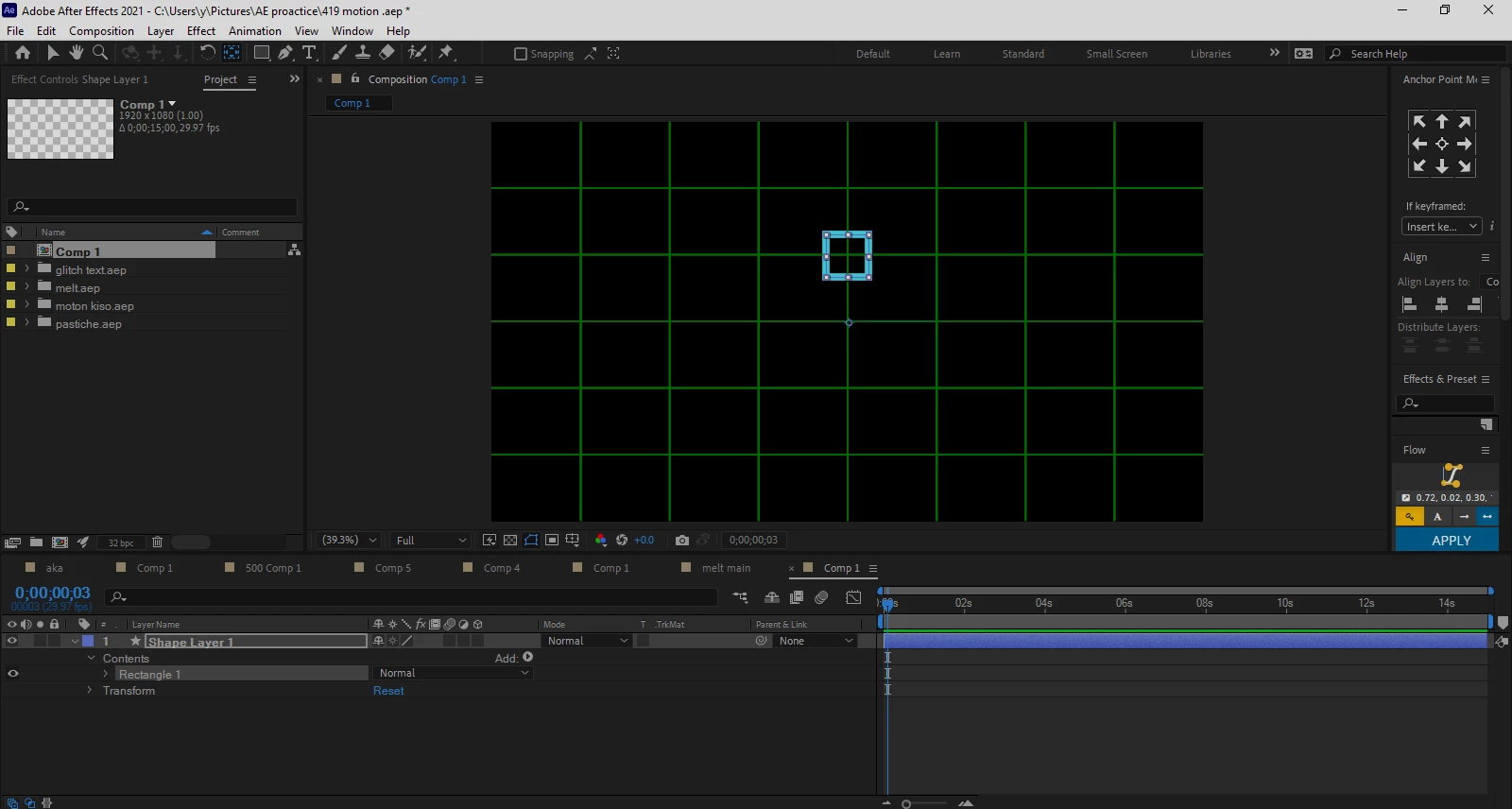Screen dimensions: 1512x809
Task: Click center anchor point button
Action: (x=1442, y=144)
